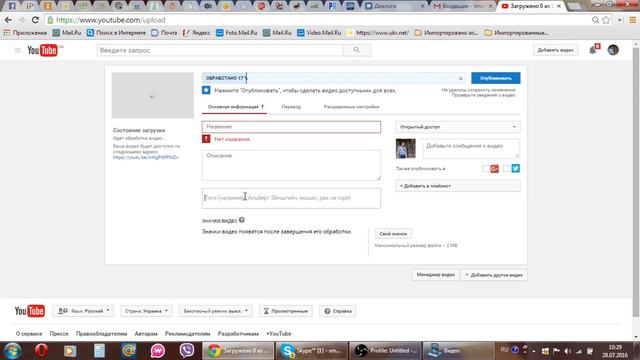Image resolution: width=640 pixels, height=360 pixels.
Task: Show hidden system tray icons
Action: [534, 351]
